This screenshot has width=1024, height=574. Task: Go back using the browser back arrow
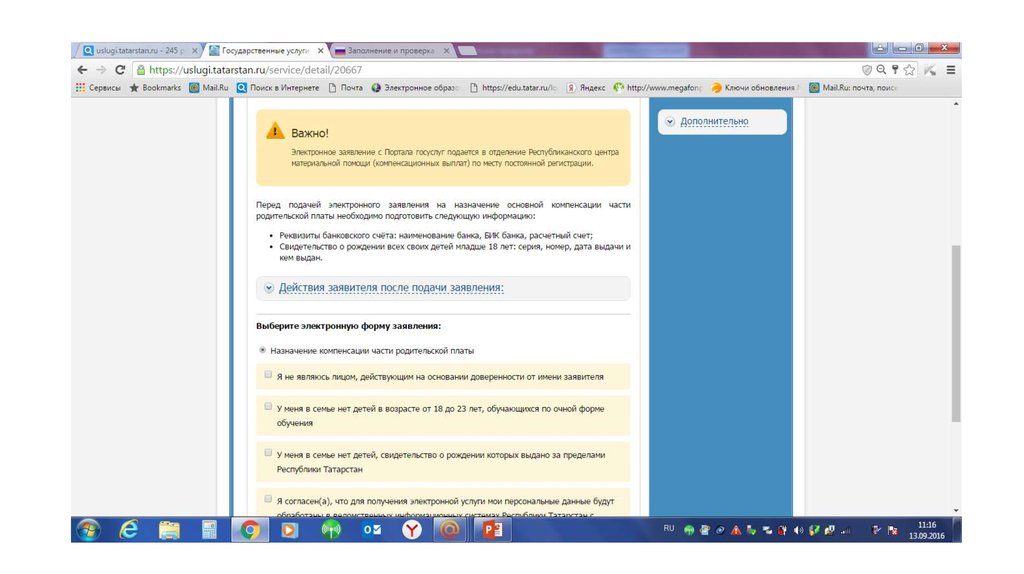pyautogui.click(x=83, y=70)
